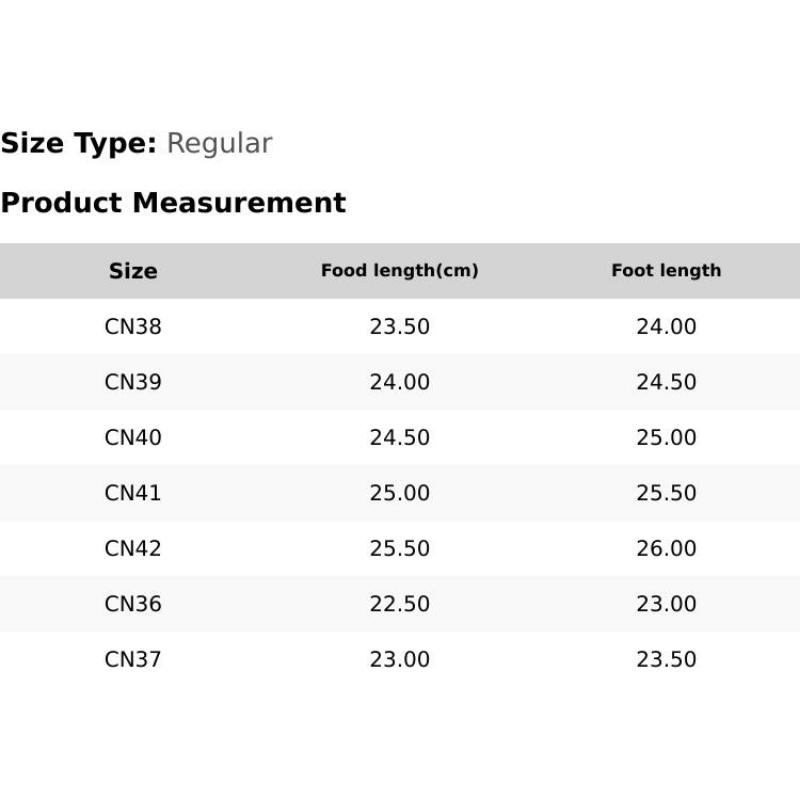The image size is (800, 800).
Task: Select the CN42 size row label
Action: pos(133,549)
